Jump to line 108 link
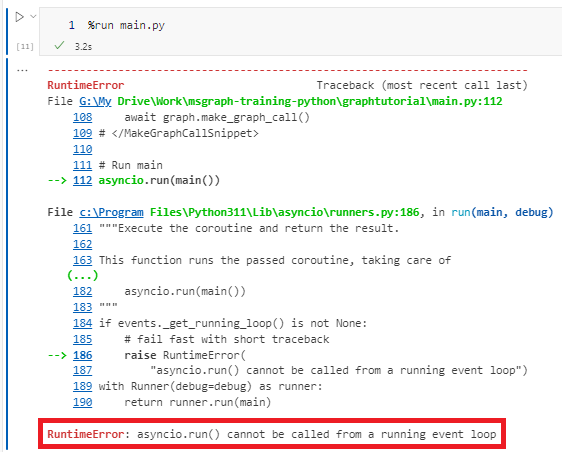The height and width of the screenshot is (452, 562). coord(83,118)
